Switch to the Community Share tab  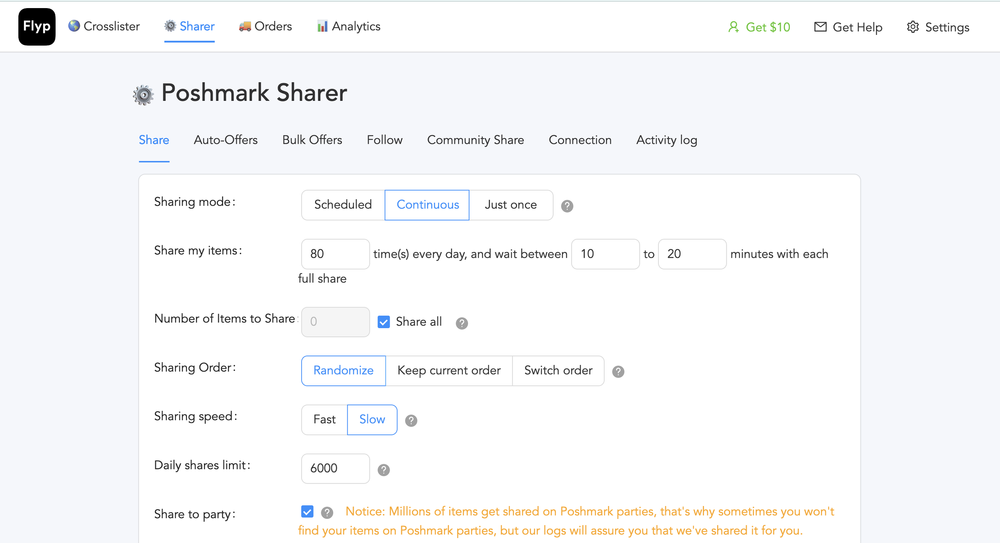tap(476, 140)
